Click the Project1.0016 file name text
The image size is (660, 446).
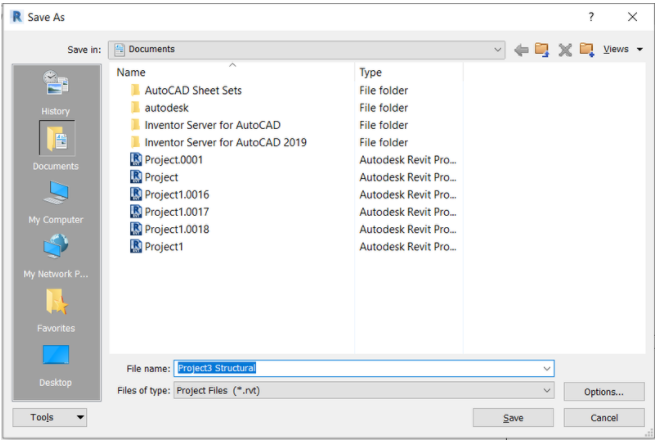coord(177,194)
